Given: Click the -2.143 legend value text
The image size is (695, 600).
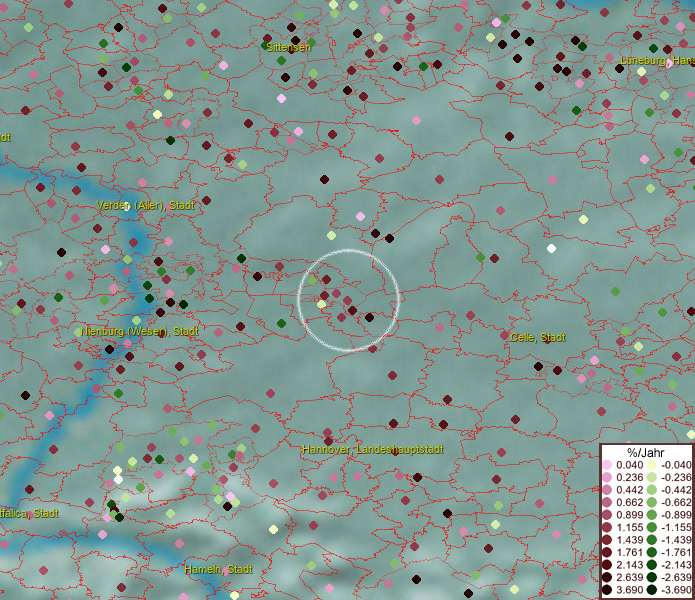Looking at the screenshot, I should click(x=676, y=565).
